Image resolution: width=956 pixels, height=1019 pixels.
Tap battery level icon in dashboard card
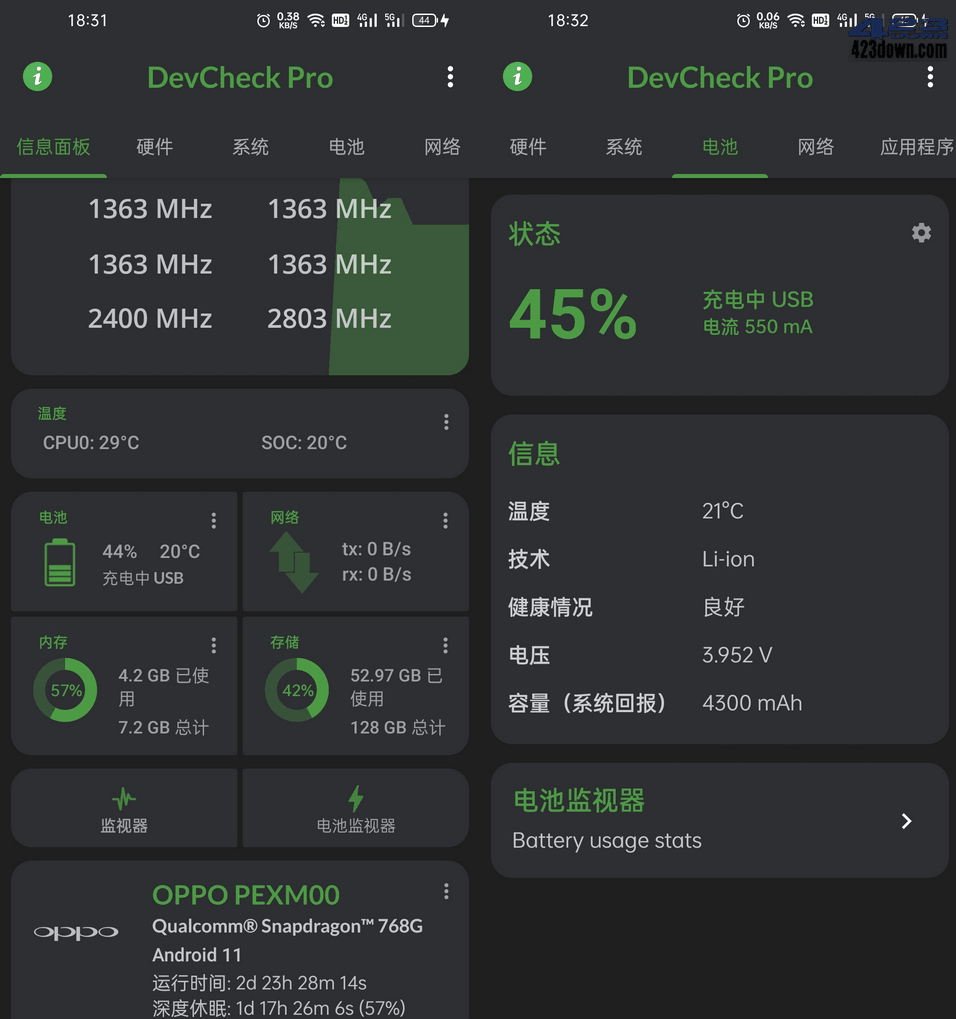tap(59, 562)
